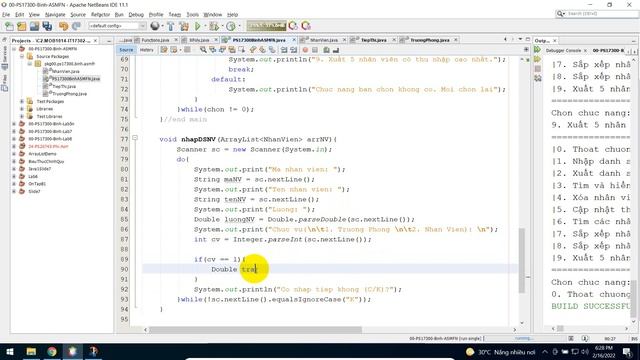Toggle the Comment icon in editor toolbar

coord(327,50)
